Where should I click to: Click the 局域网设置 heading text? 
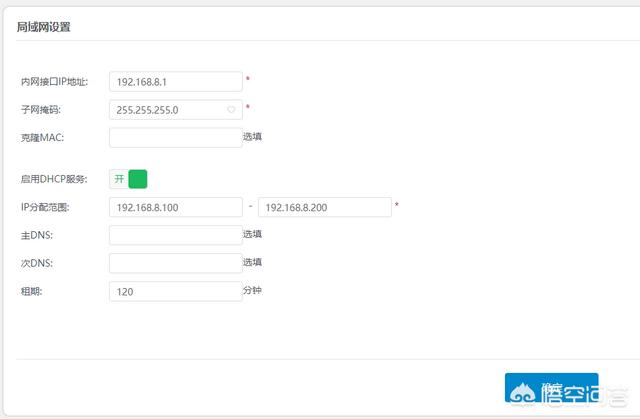click(44, 27)
